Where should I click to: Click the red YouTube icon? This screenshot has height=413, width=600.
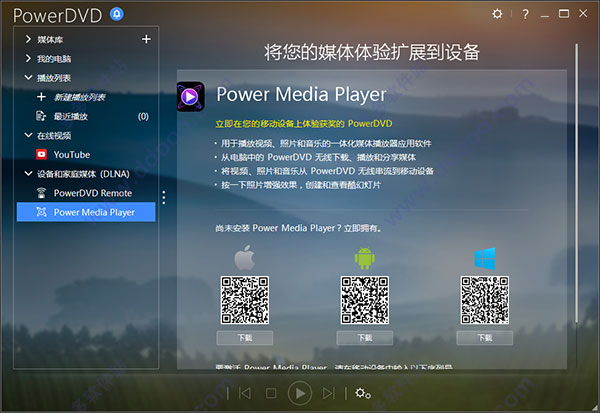coord(41,154)
